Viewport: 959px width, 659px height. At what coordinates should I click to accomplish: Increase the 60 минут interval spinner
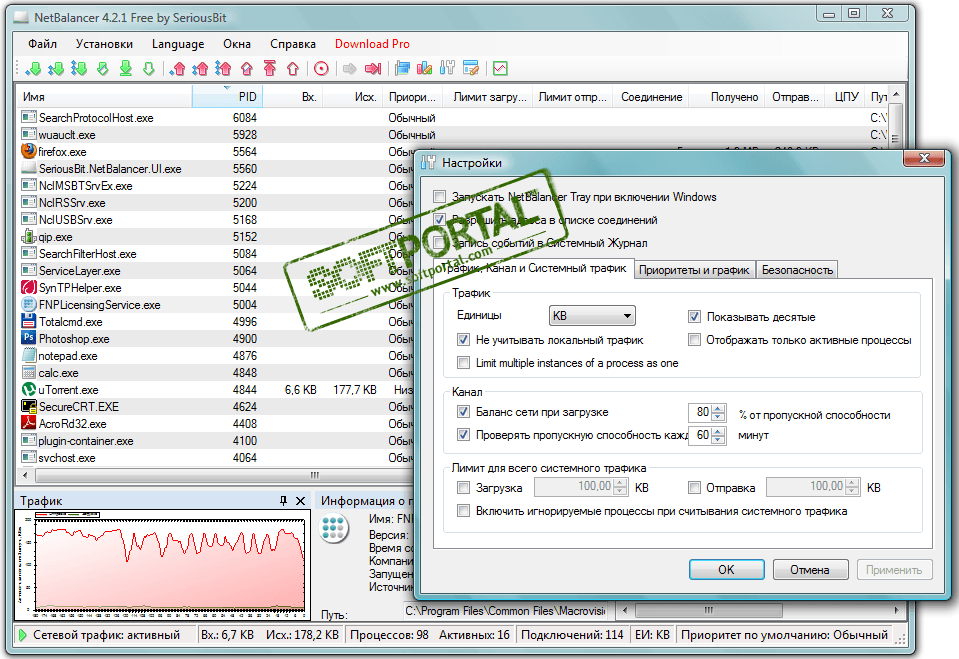click(719, 432)
